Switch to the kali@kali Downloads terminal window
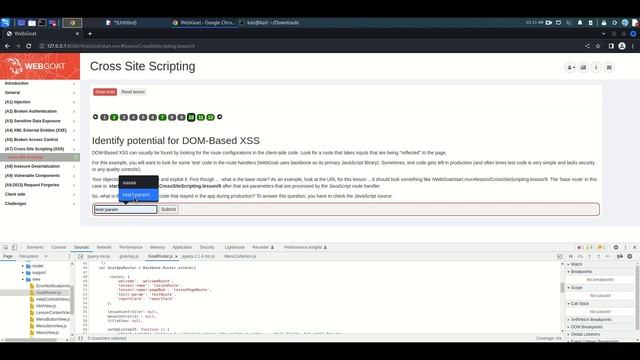 [x=269, y=23]
